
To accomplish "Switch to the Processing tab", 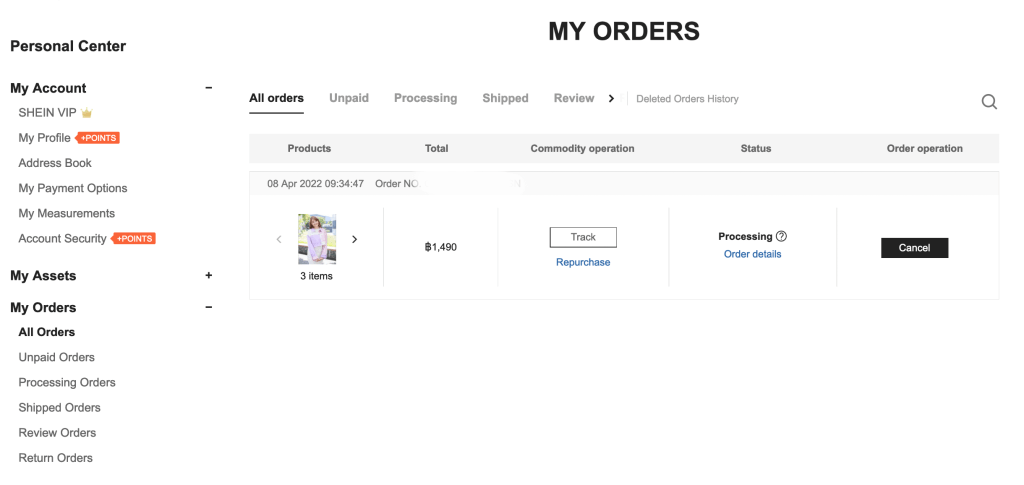I will point(425,98).
